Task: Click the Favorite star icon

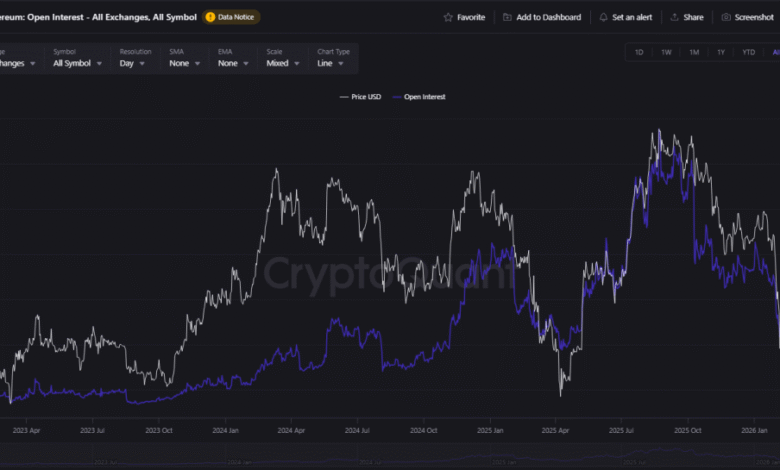Action: 449,17
